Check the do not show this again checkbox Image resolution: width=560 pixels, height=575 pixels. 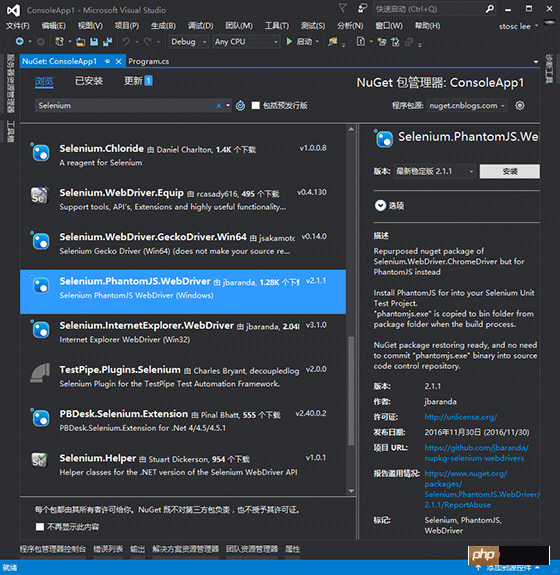pyautogui.click(x=40, y=527)
